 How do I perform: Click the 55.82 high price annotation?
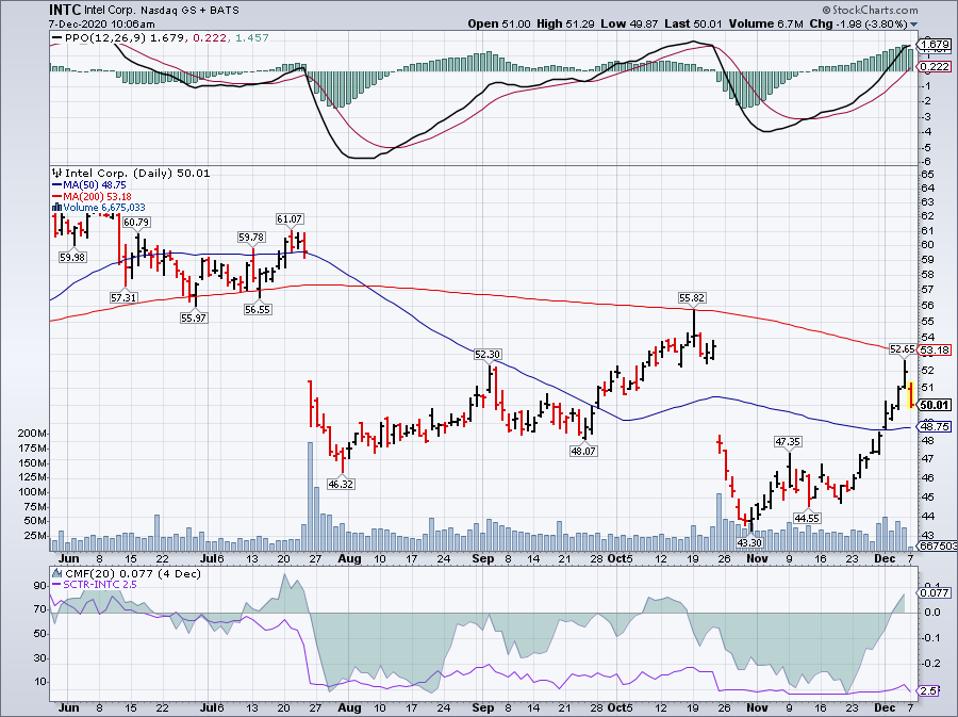[x=692, y=297]
